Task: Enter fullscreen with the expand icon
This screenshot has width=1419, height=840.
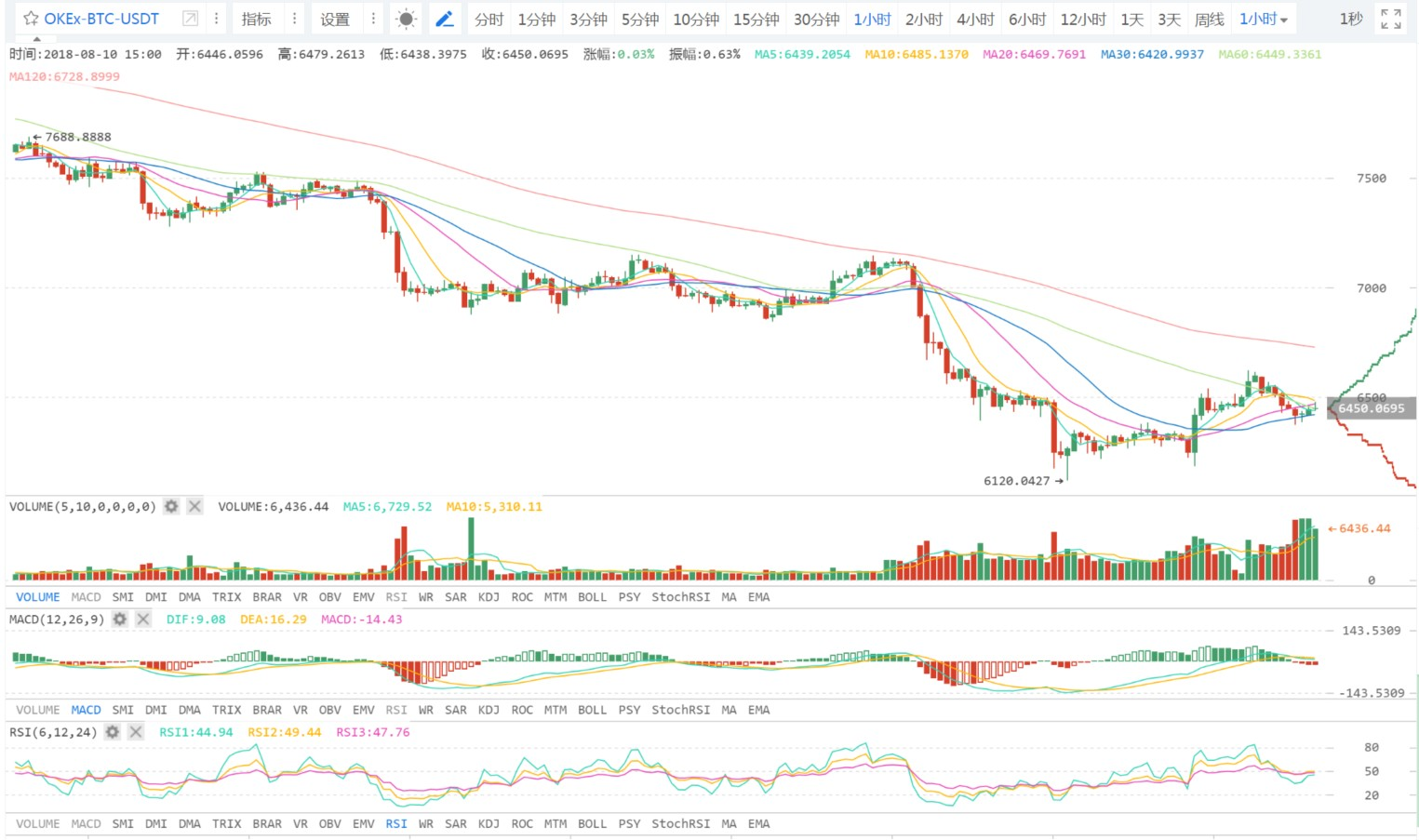Action: [1390, 19]
